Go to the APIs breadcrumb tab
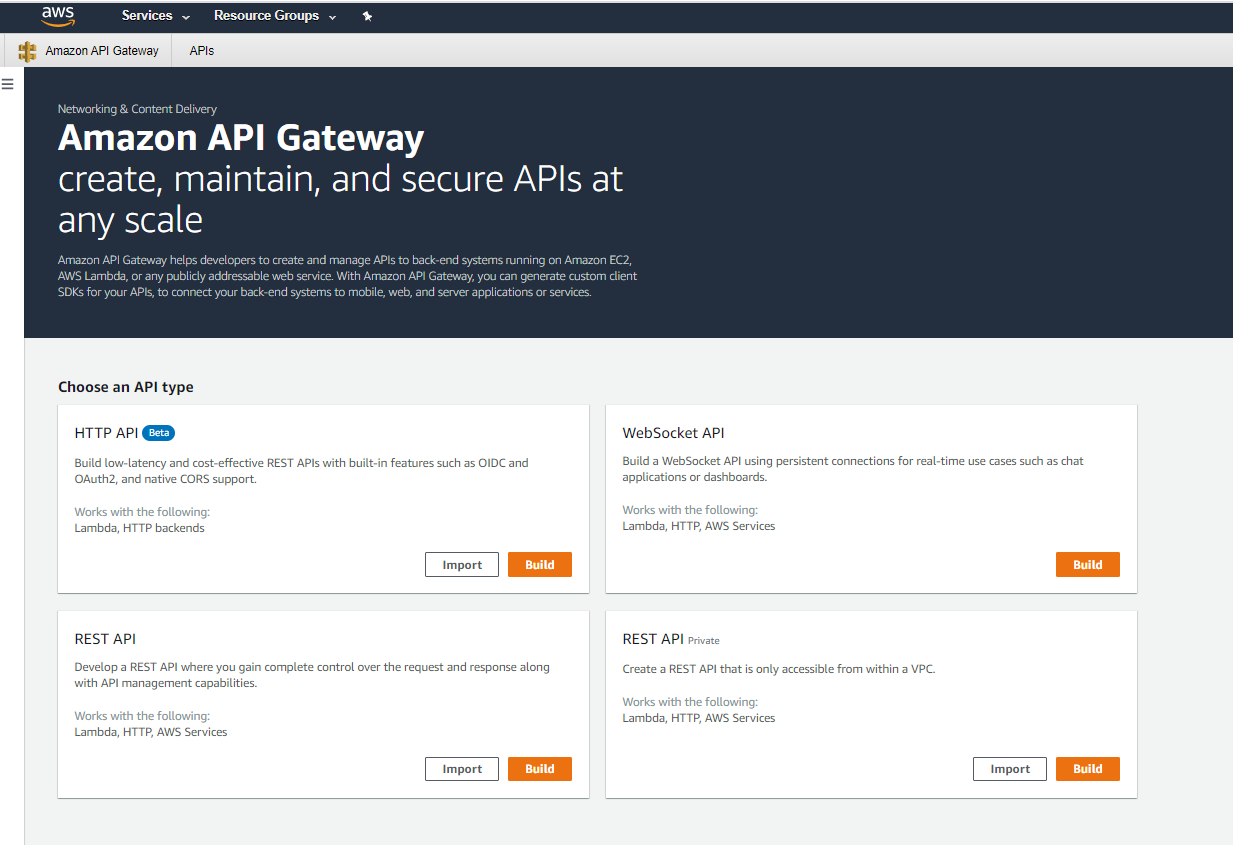Viewport: 1233px width, 845px height. pyautogui.click(x=202, y=51)
